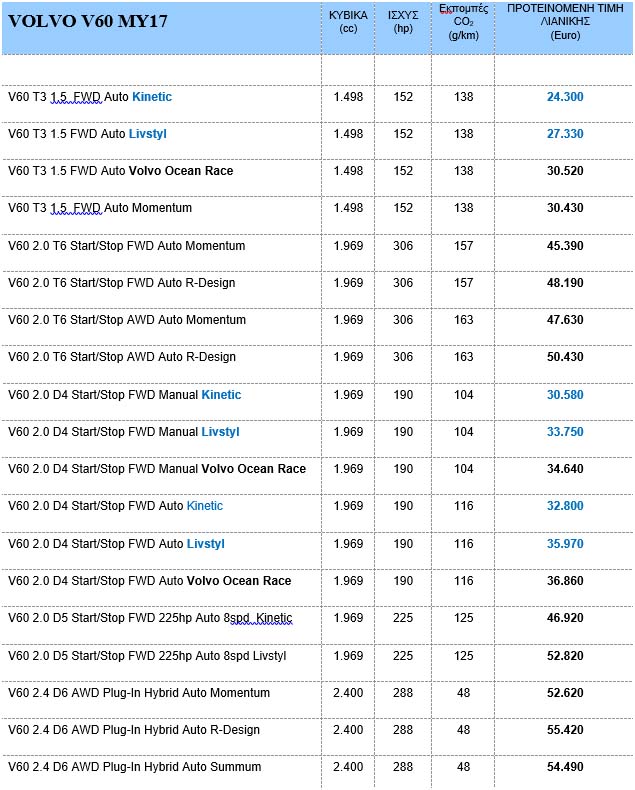The width and height of the screenshot is (635, 790).
Task: Click the ΠΡΟΤΕΙΝΟΜΕΝΗ ΤΙΜΗ ΛΙΑΝΙΚΗΣ header
Action: point(565,21)
